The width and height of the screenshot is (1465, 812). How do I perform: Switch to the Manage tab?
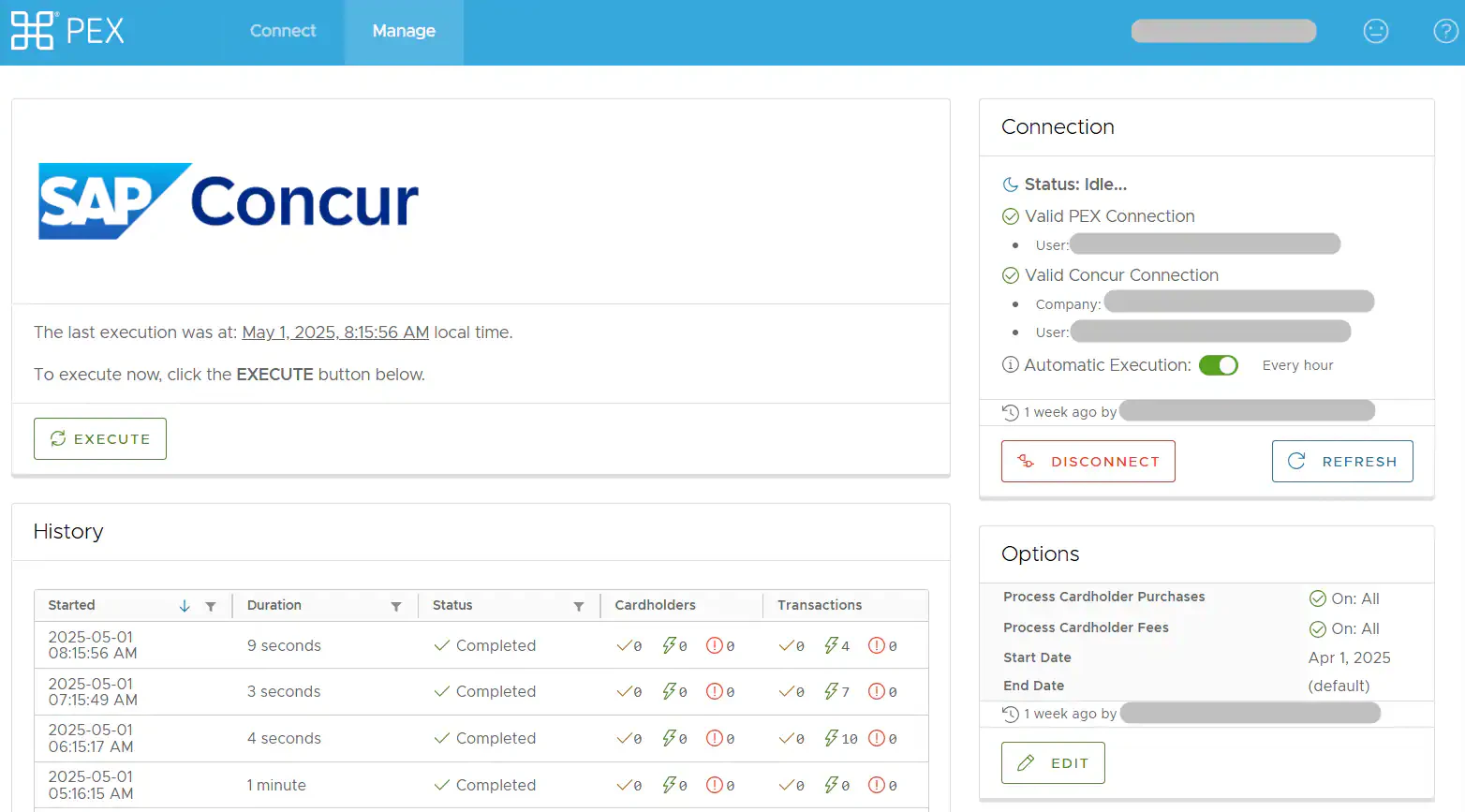[404, 31]
